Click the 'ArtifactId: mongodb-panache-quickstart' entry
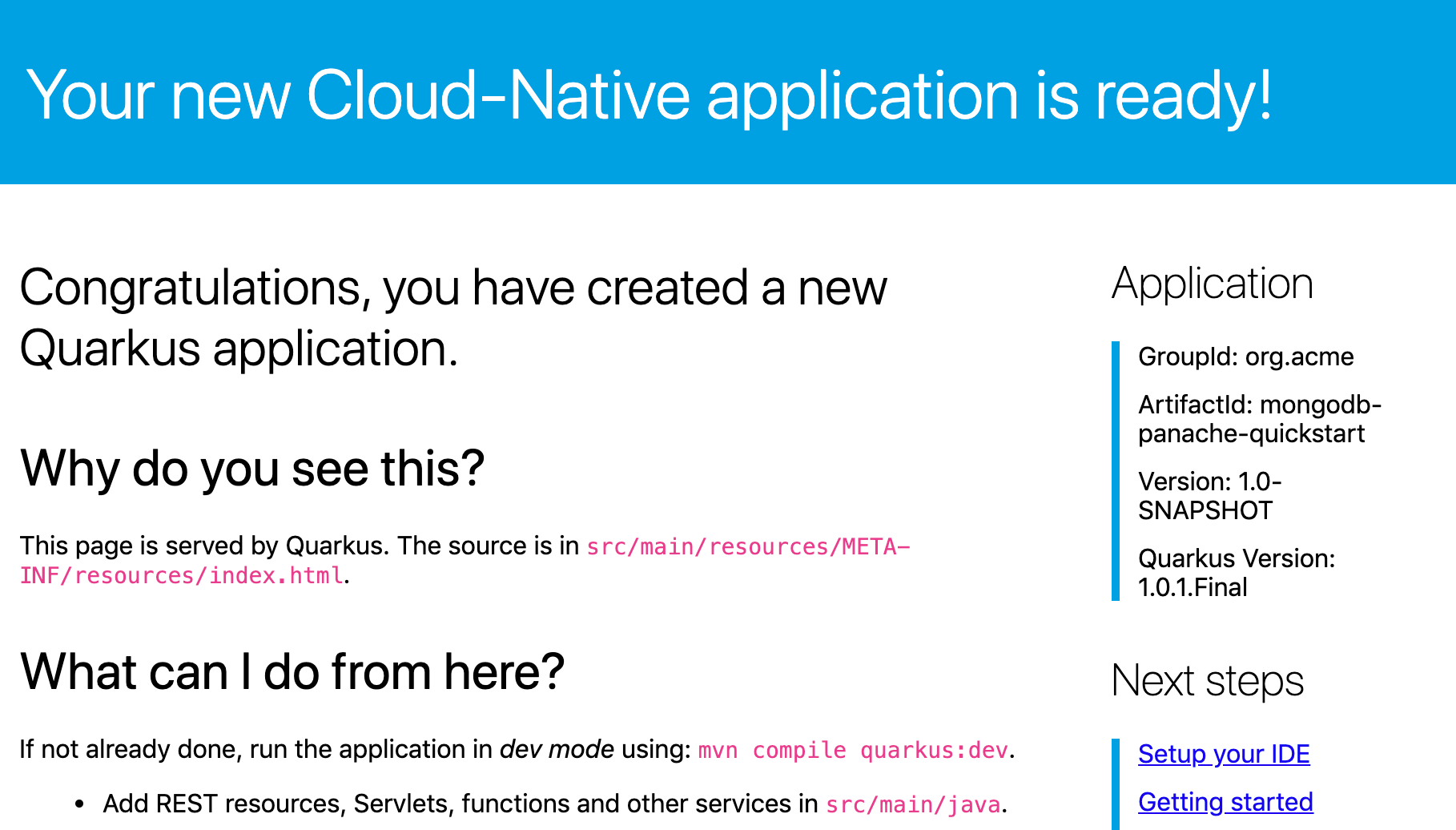1456x830 pixels. [x=1260, y=419]
